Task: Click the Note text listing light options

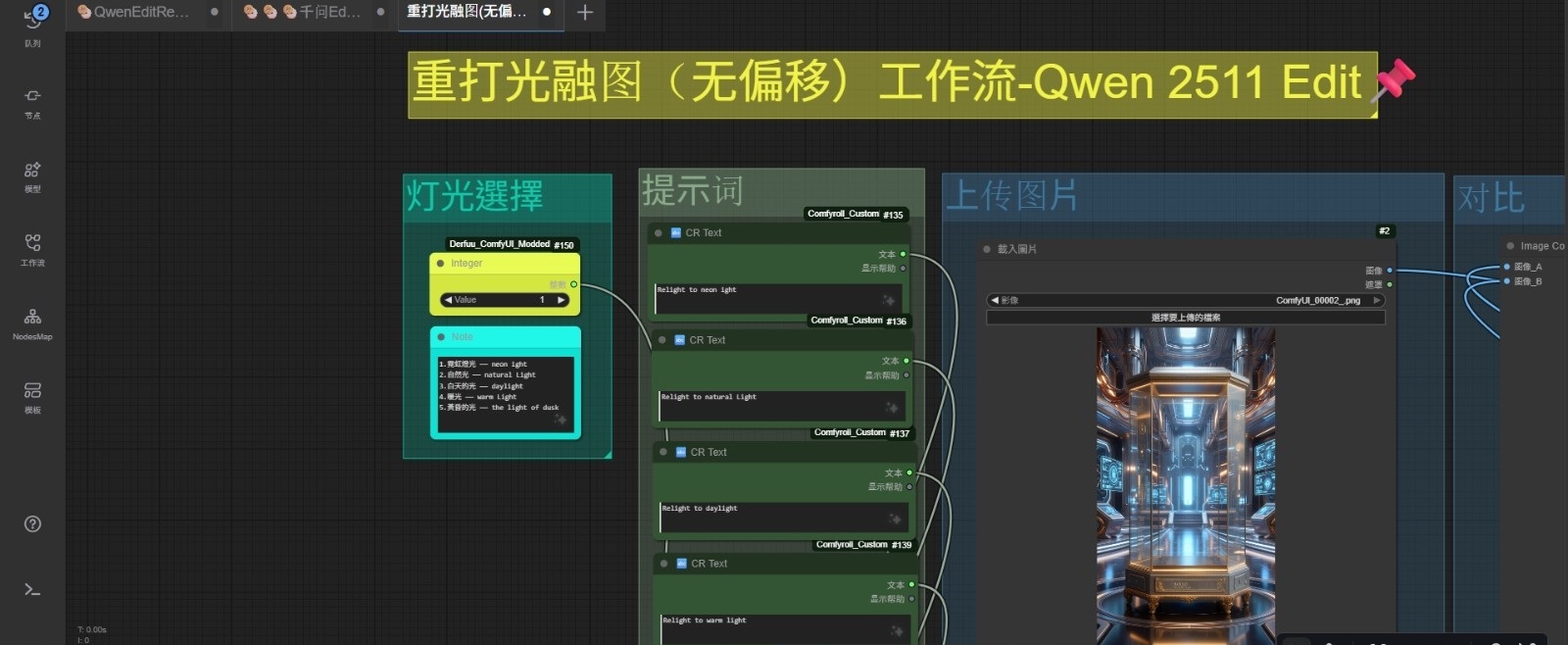Action: coord(505,392)
